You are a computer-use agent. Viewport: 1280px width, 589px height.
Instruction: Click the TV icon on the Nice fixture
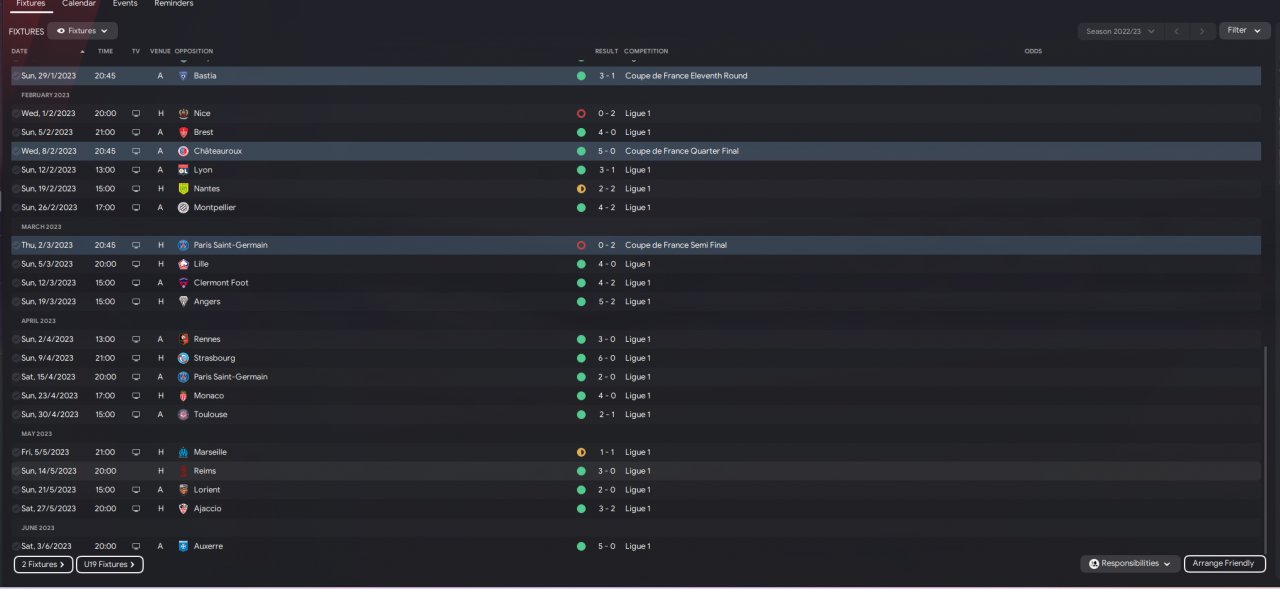[136, 114]
